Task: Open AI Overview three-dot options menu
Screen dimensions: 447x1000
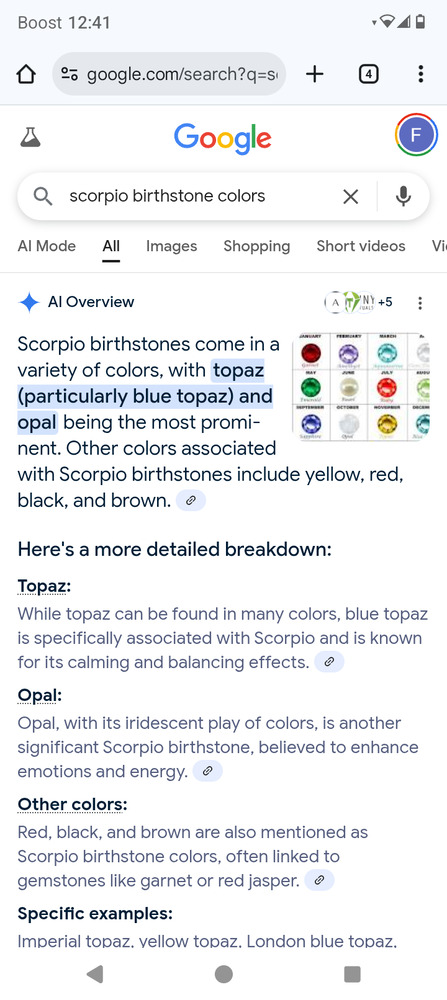Action: coord(420,303)
